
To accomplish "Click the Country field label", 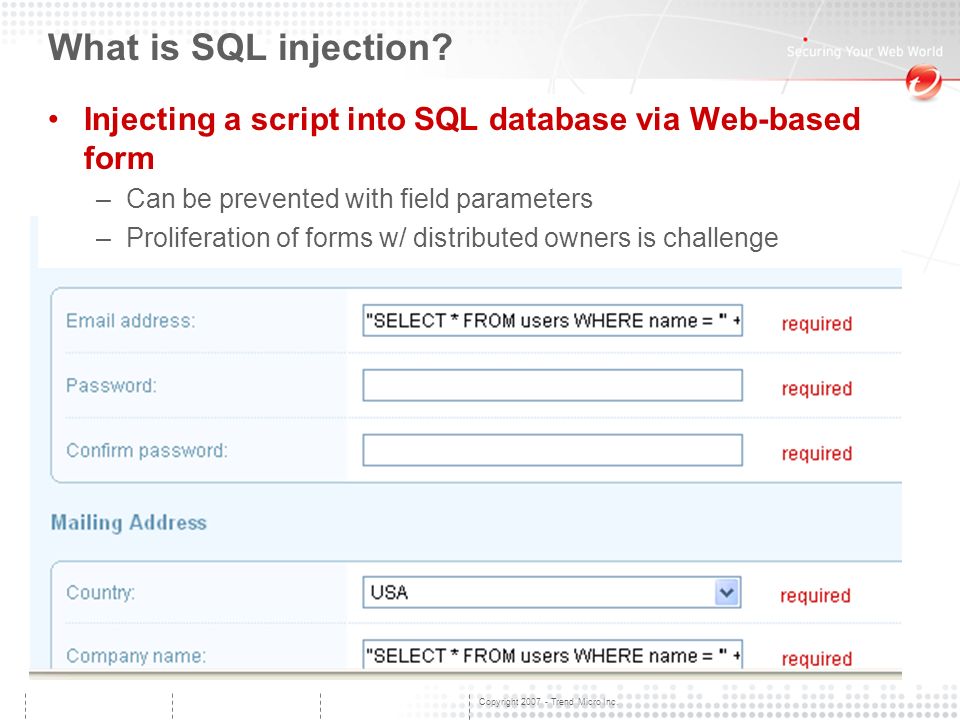I will click(x=100, y=593).
